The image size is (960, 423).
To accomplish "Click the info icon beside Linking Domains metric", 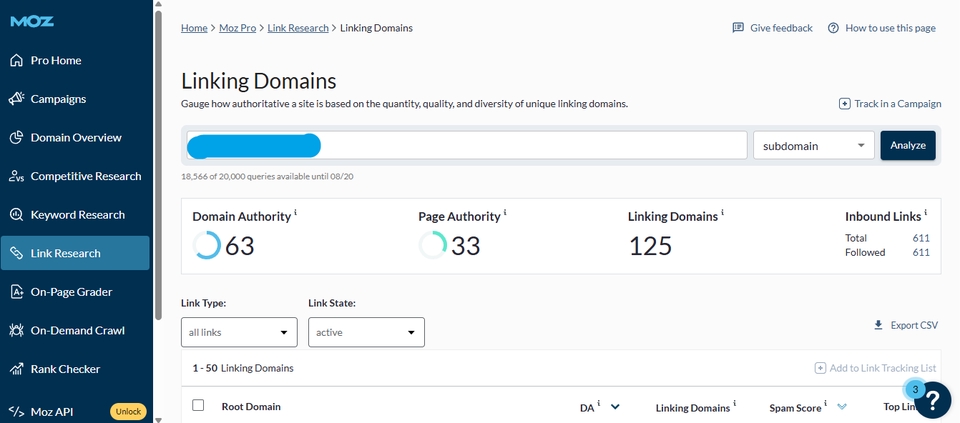I will 722,212.
